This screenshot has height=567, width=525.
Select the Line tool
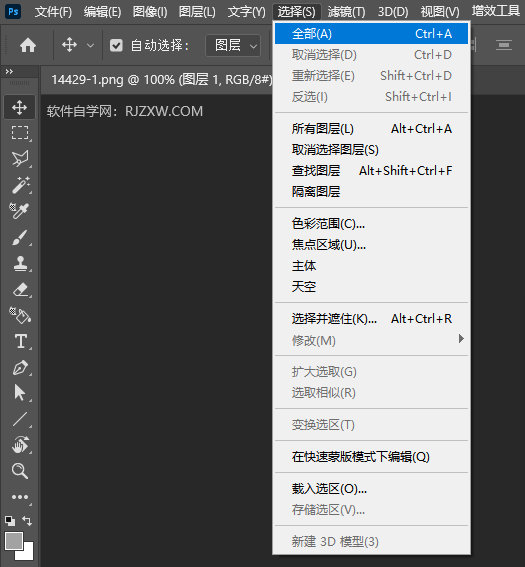(x=20, y=419)
